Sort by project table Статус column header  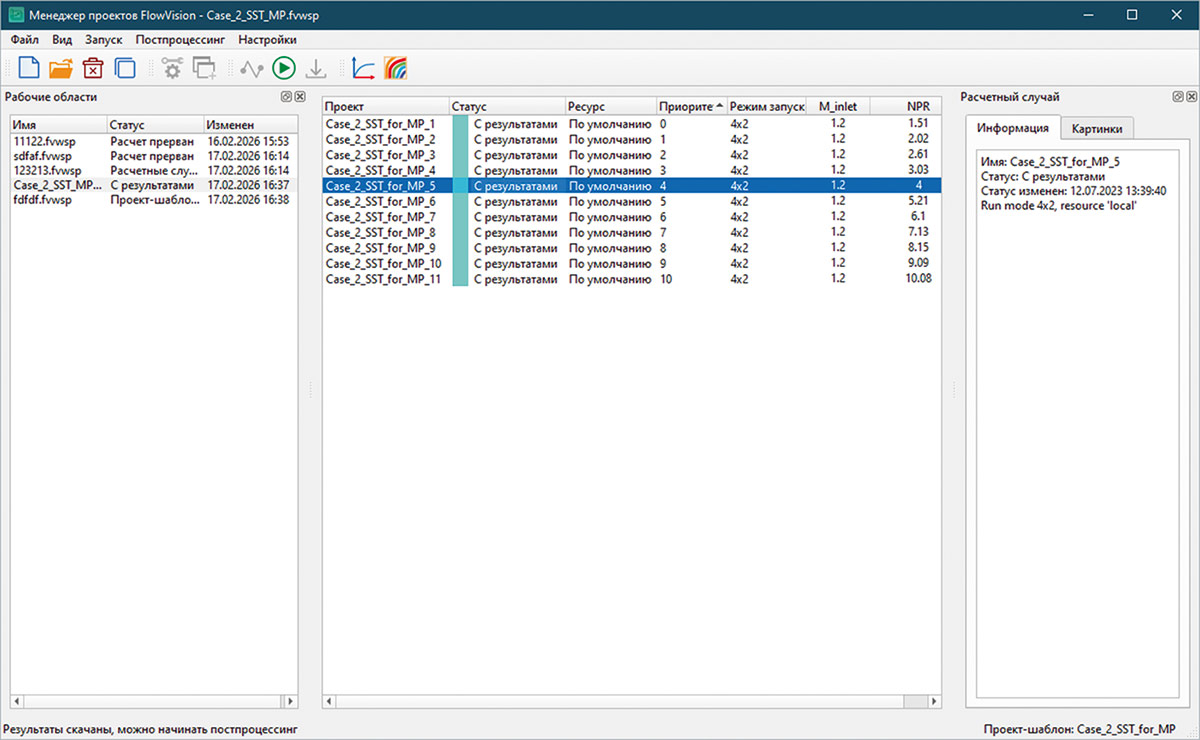(x=507, y=106)
